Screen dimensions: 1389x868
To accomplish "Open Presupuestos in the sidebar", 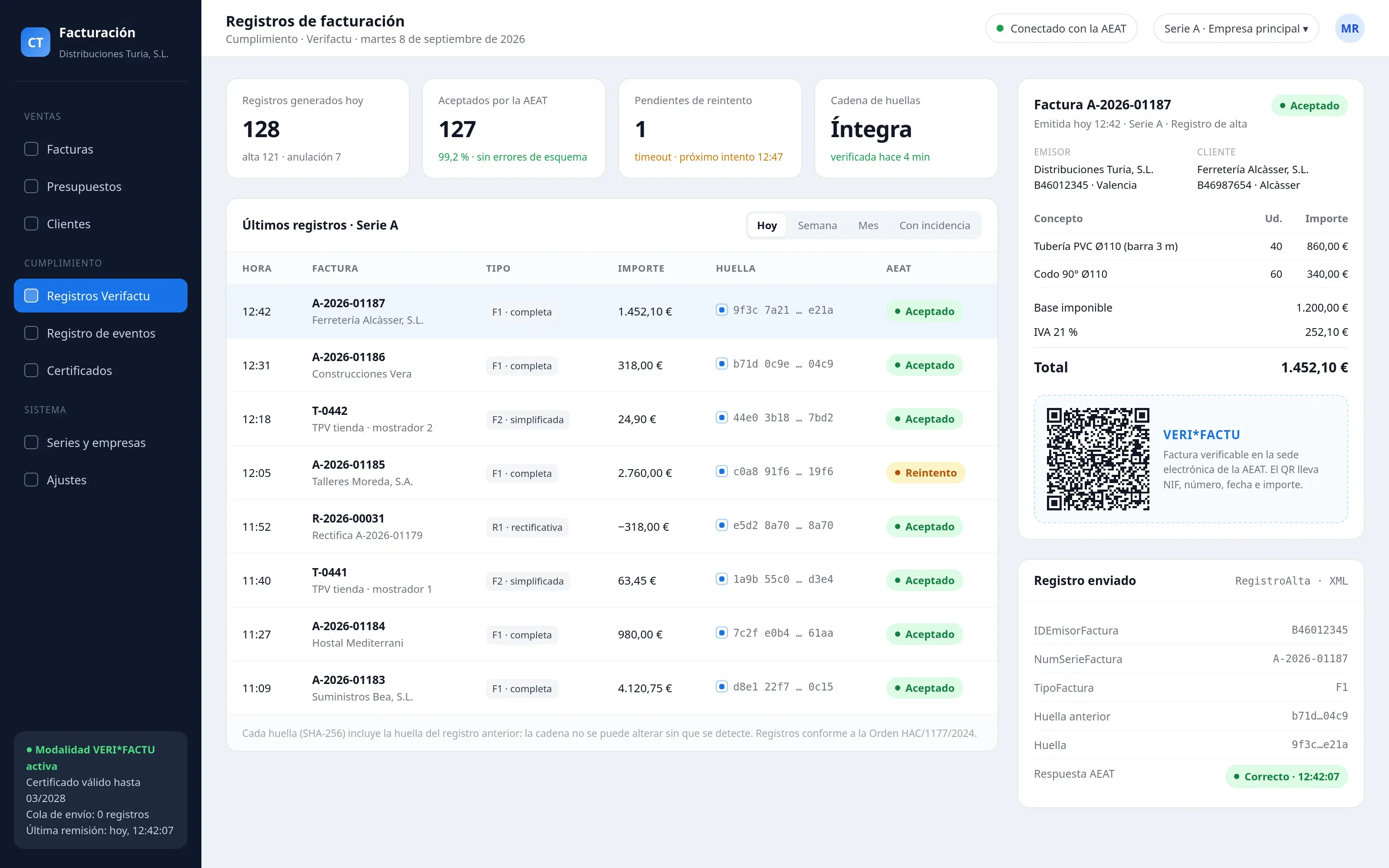I will 100,187.
